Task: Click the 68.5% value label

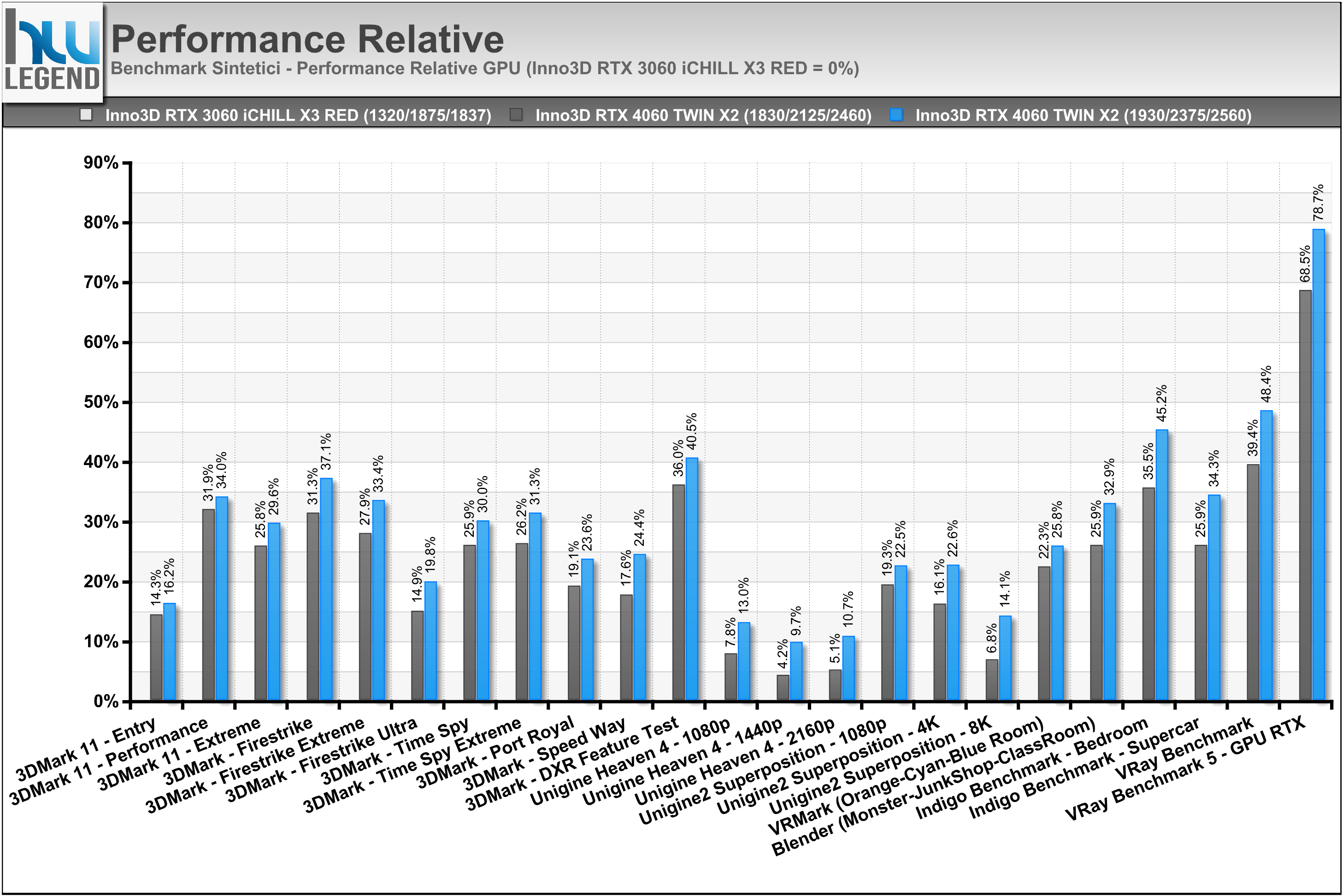Action: click(x=1305, y=264)
